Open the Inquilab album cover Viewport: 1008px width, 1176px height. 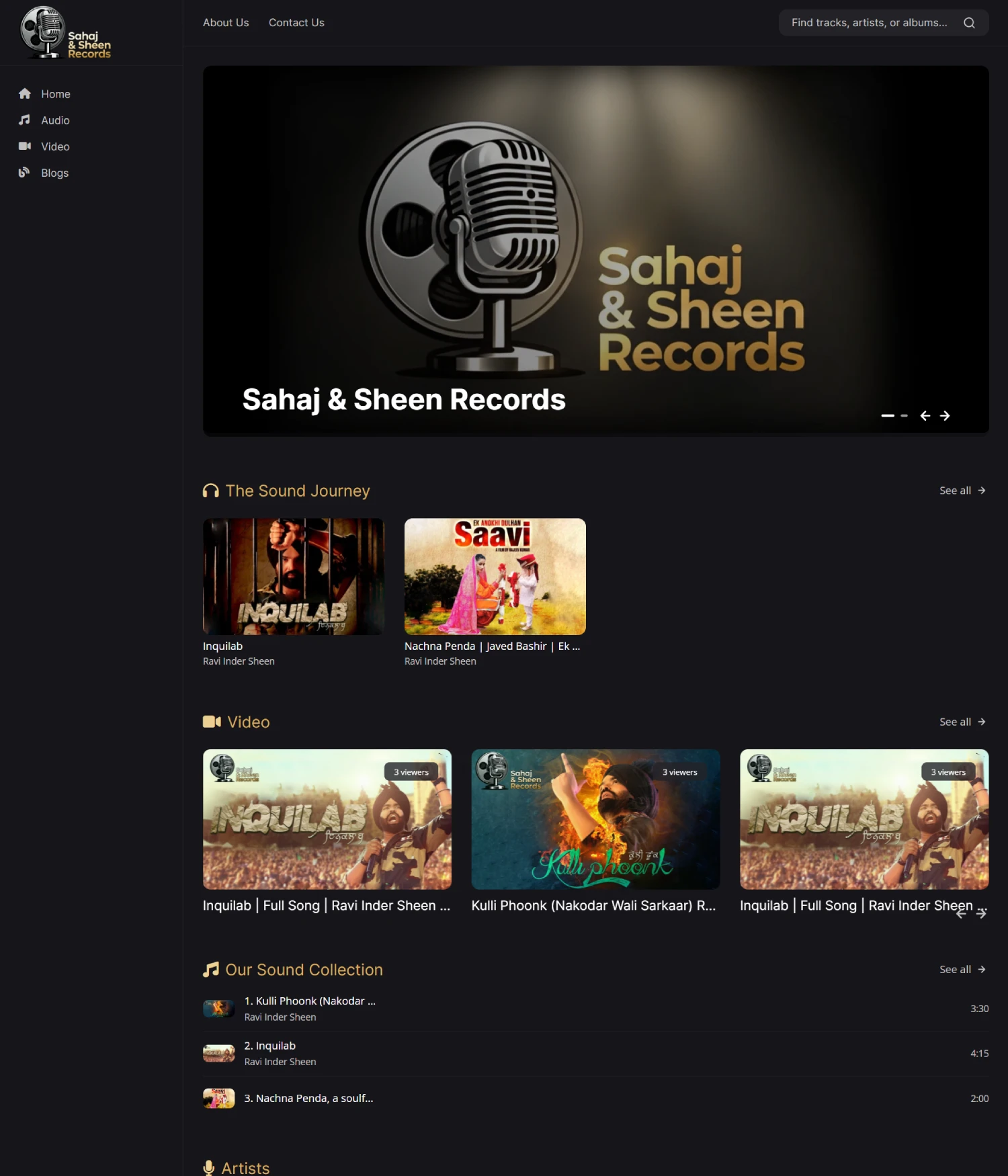coord(294,577)
